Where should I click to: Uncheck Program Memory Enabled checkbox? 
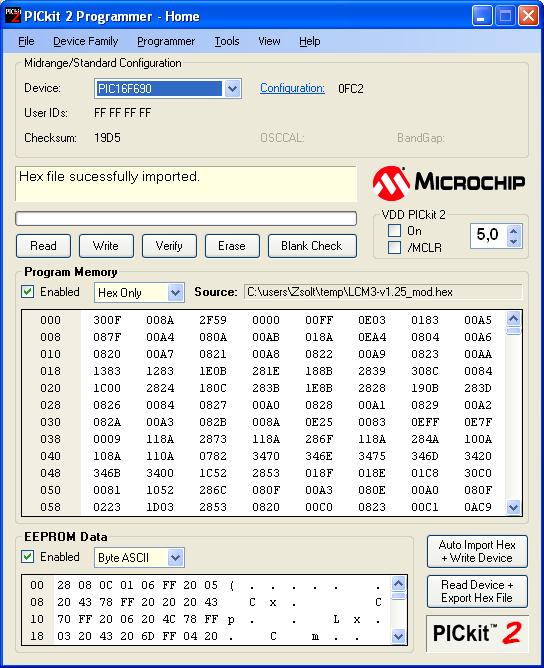28,292
